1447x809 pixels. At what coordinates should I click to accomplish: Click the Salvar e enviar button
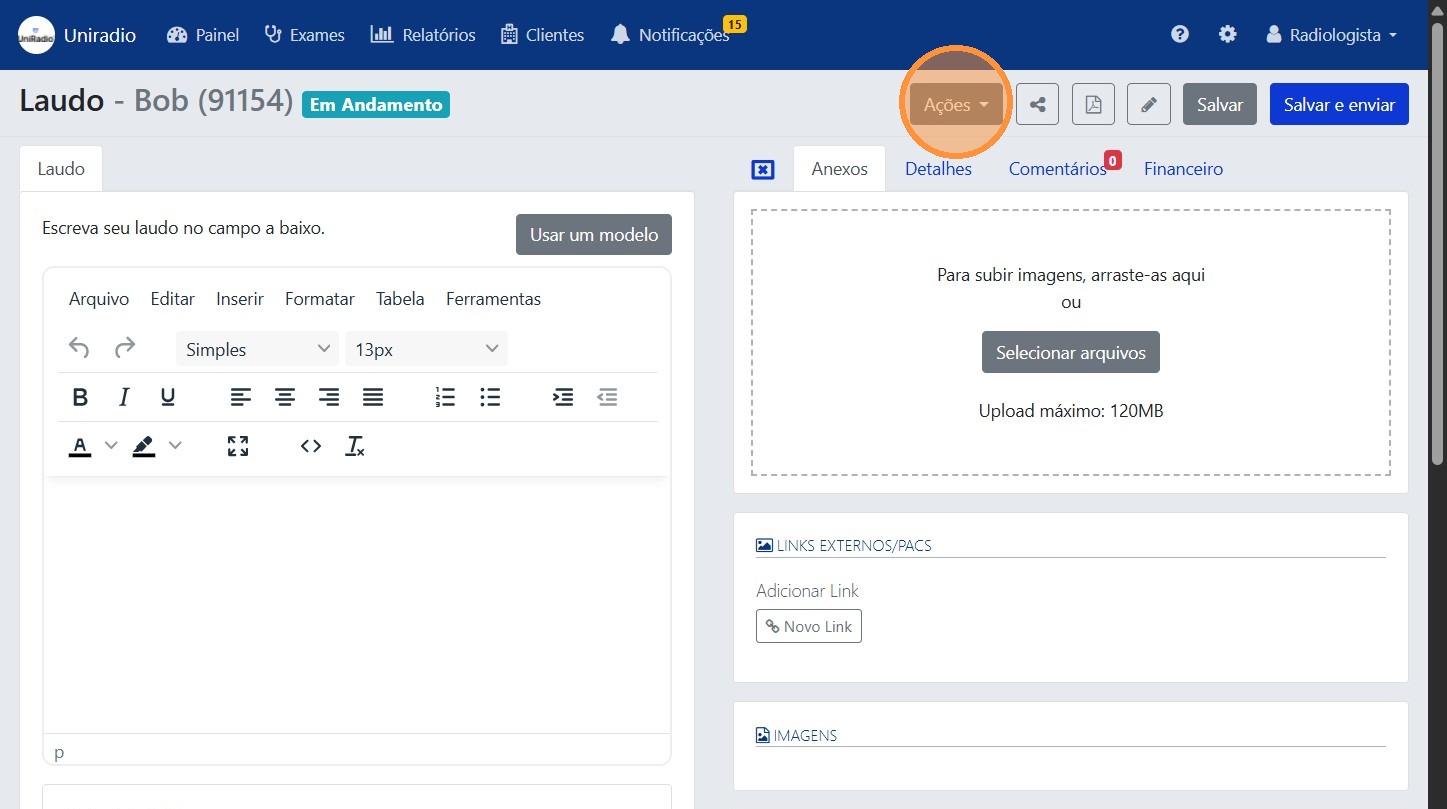1338,103
